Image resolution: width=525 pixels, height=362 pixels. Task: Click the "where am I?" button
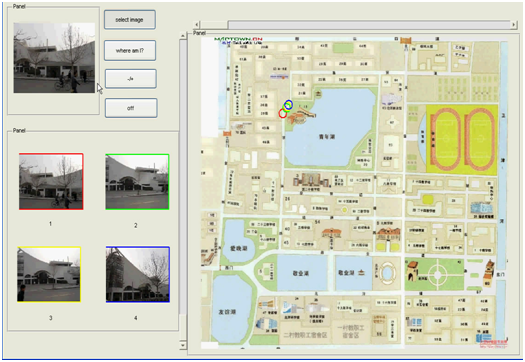[130, 51]
